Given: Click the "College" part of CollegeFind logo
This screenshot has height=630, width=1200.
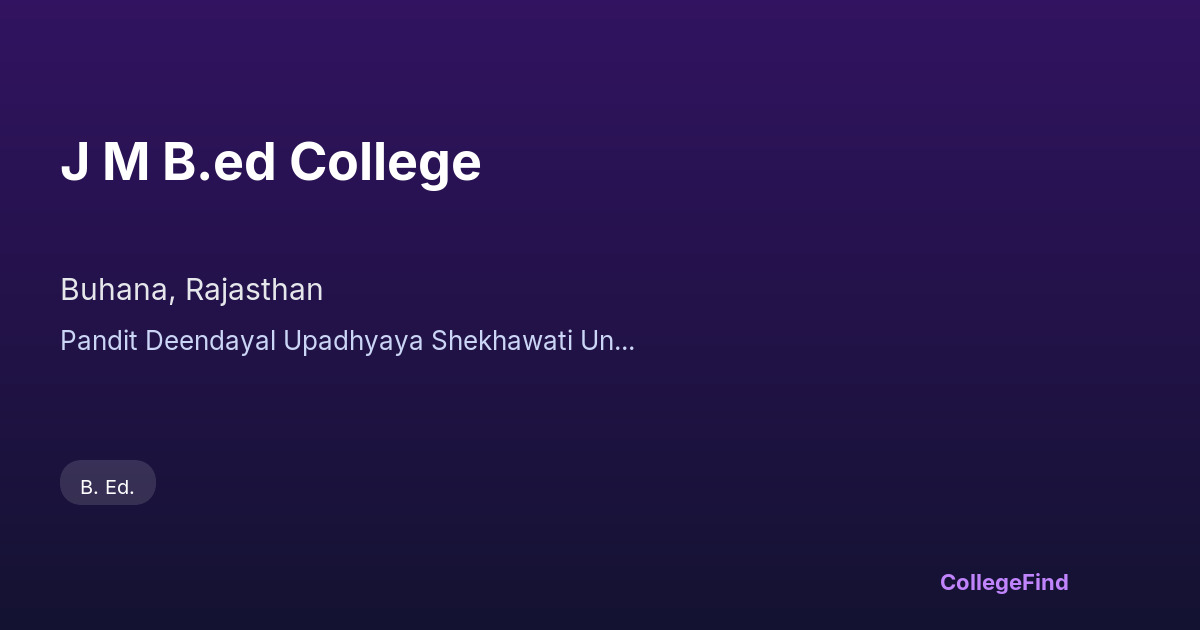Looking at the screenshot, I should coord(981,582).
